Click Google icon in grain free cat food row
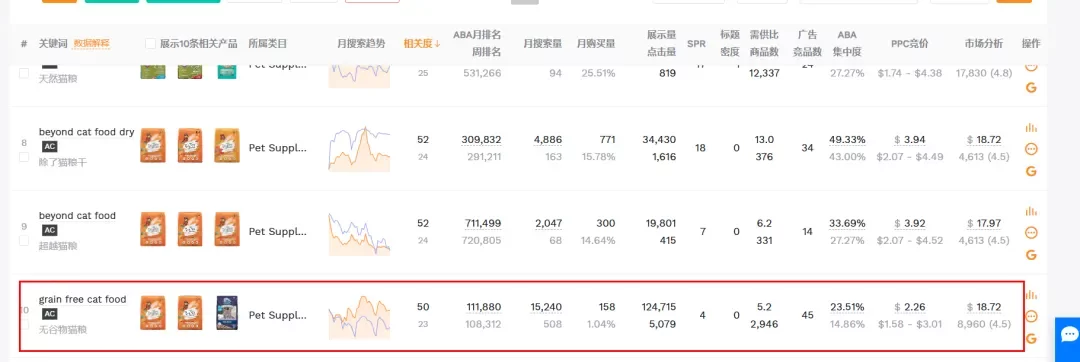Image resolution: width=1080 pixels, height=362 pixels. point(1031,339)
